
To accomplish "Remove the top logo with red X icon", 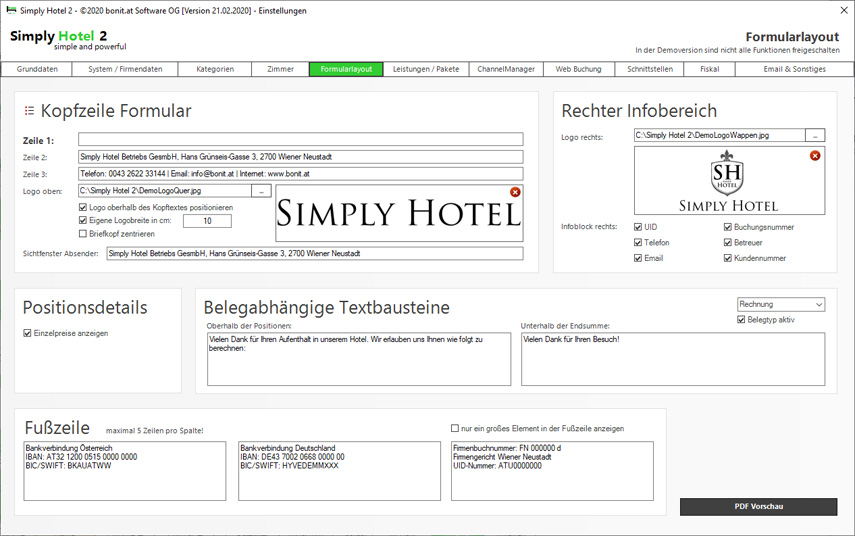I will [515, 192].
